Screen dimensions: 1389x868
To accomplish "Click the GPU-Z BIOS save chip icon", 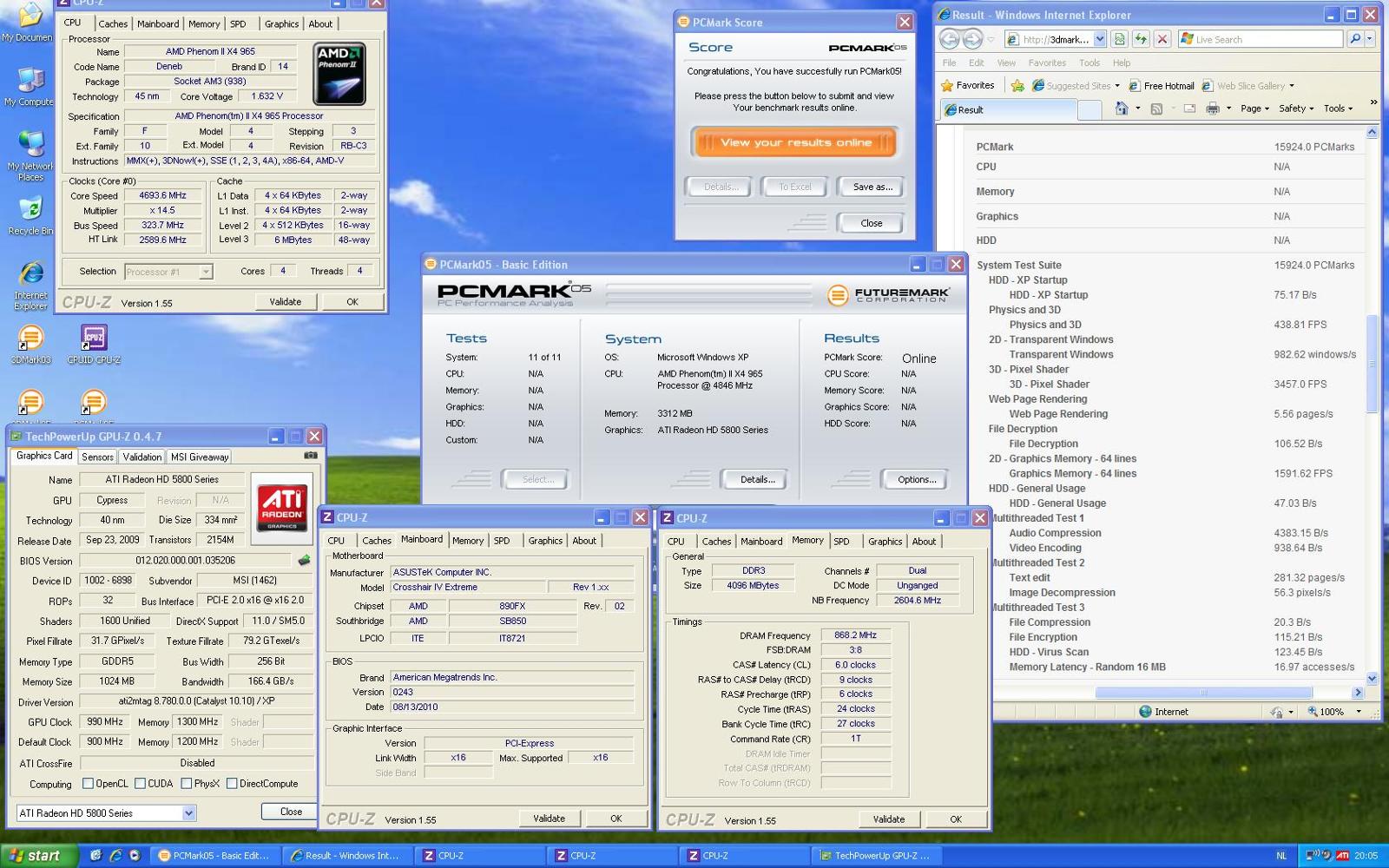I will pyautogui.click(x=304, y=561).
